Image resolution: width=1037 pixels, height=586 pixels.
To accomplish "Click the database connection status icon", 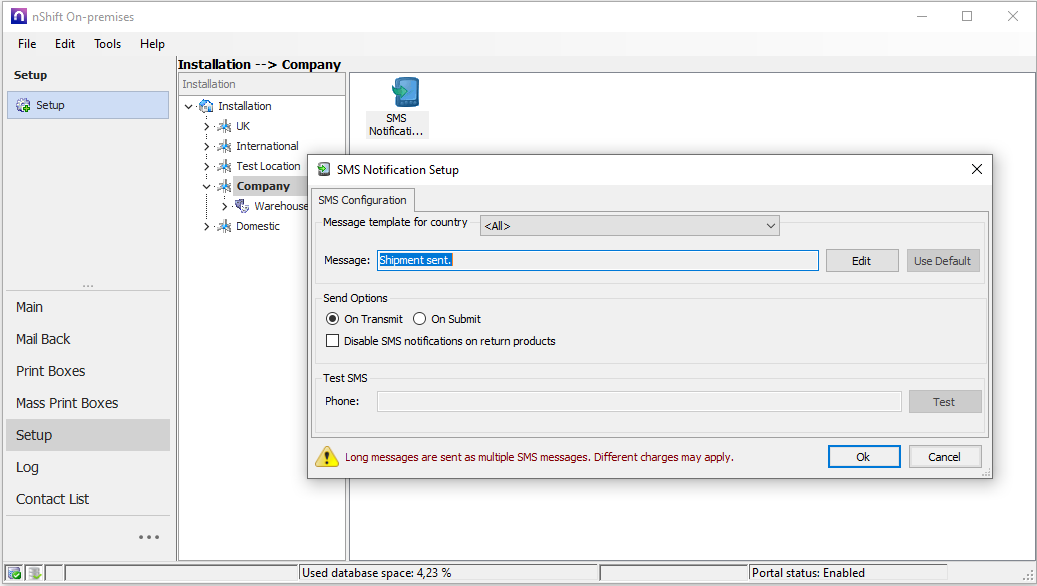I will [x=12, y=571].
